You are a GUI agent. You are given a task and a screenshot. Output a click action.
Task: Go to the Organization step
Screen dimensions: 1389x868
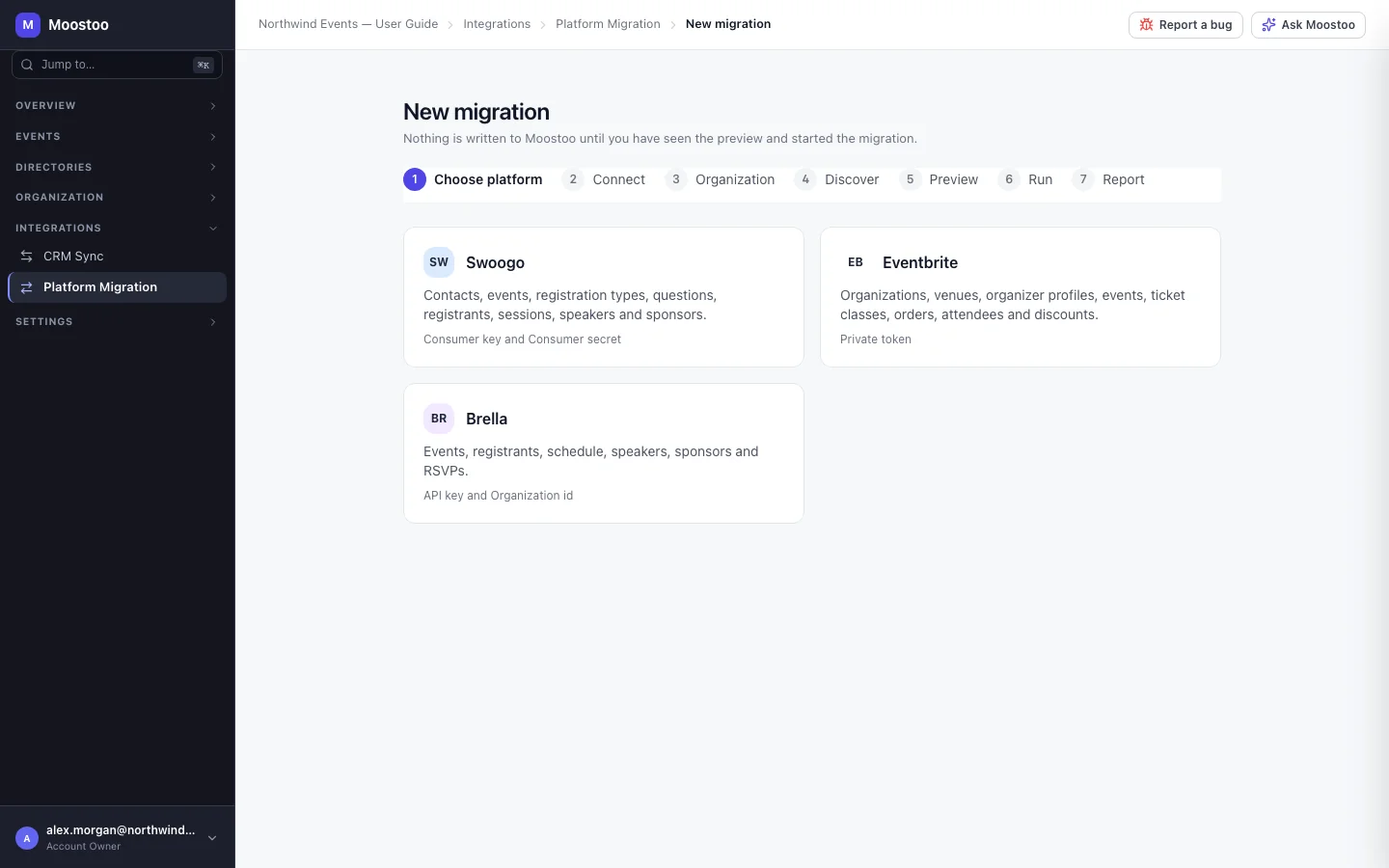coord(720,179)
